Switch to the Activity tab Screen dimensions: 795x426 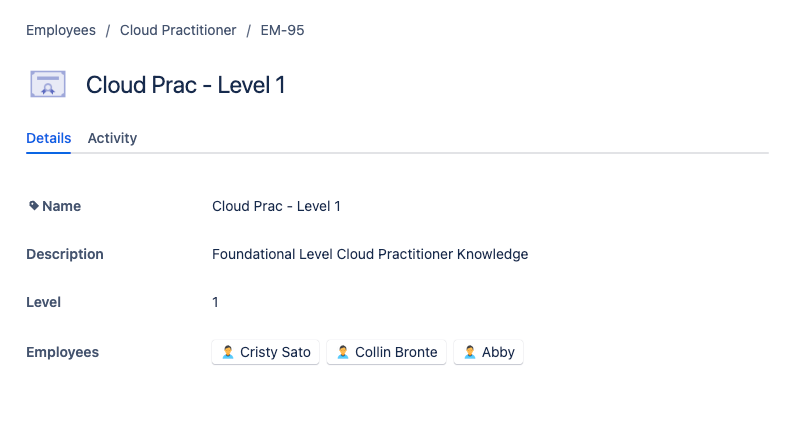pyautogui.click(x=112, y=138)
